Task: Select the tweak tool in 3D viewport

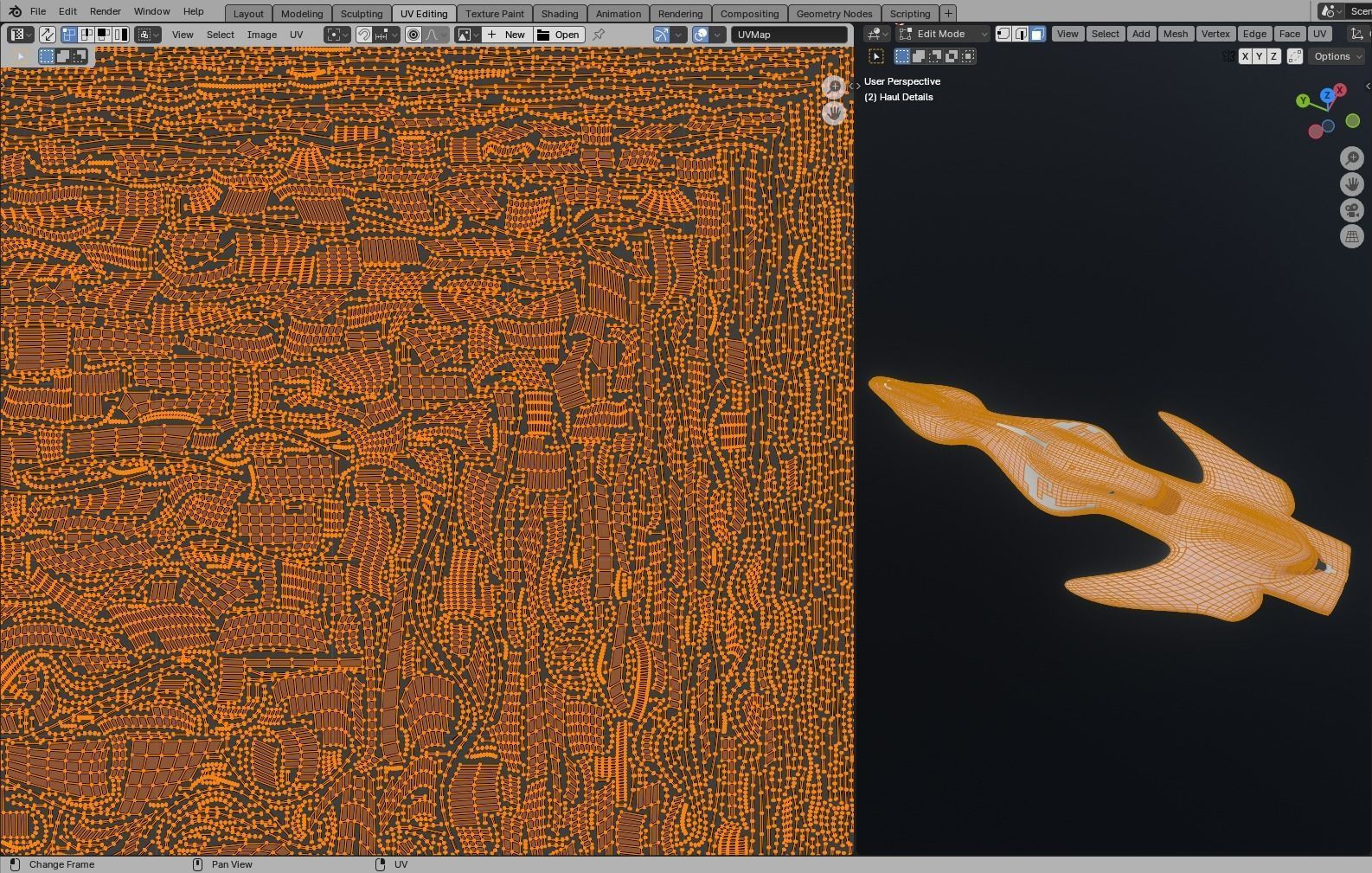Action: [x=876, y=56]
